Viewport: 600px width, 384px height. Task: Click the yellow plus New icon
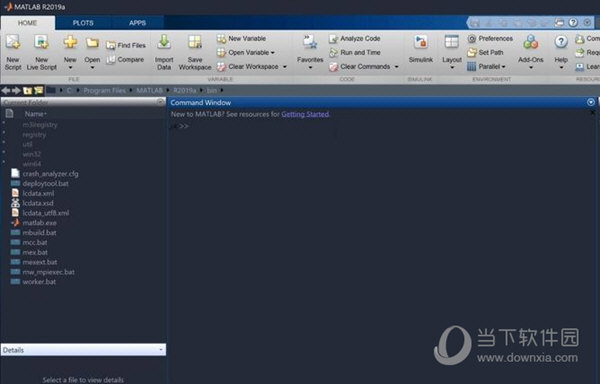tap(70, 42)
